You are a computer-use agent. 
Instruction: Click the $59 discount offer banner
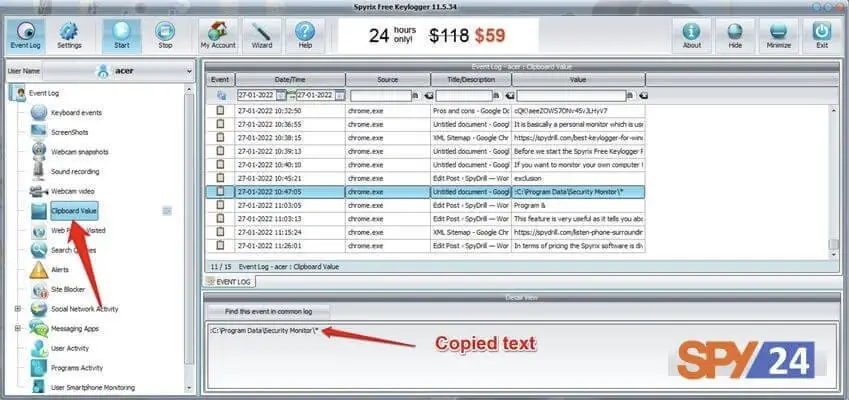click(438, 36)
